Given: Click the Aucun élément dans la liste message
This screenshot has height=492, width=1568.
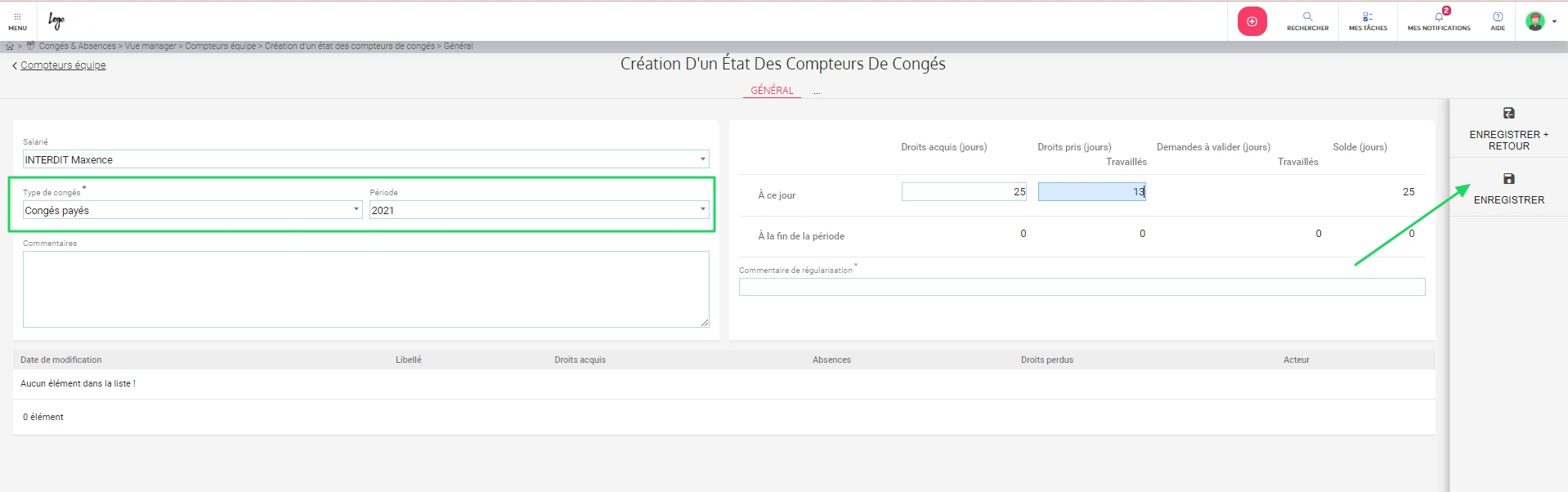Looking at the screenshot, I should point(78,383).
